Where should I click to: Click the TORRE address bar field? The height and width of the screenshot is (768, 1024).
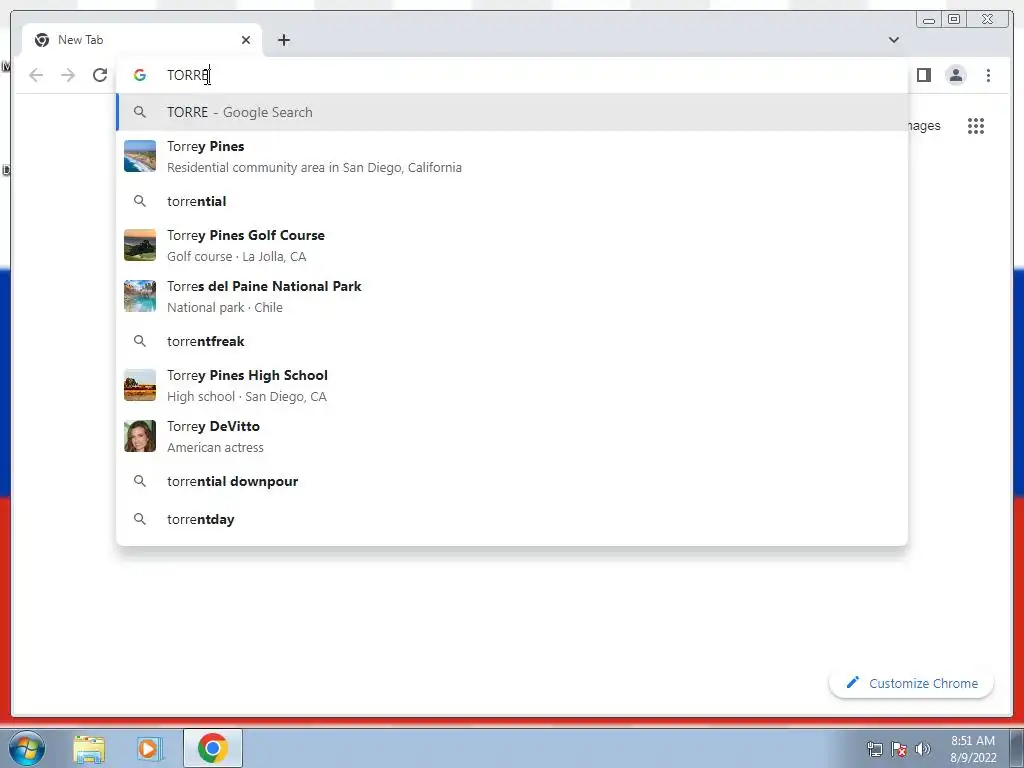pyautogui.click(x=512, y=75)
